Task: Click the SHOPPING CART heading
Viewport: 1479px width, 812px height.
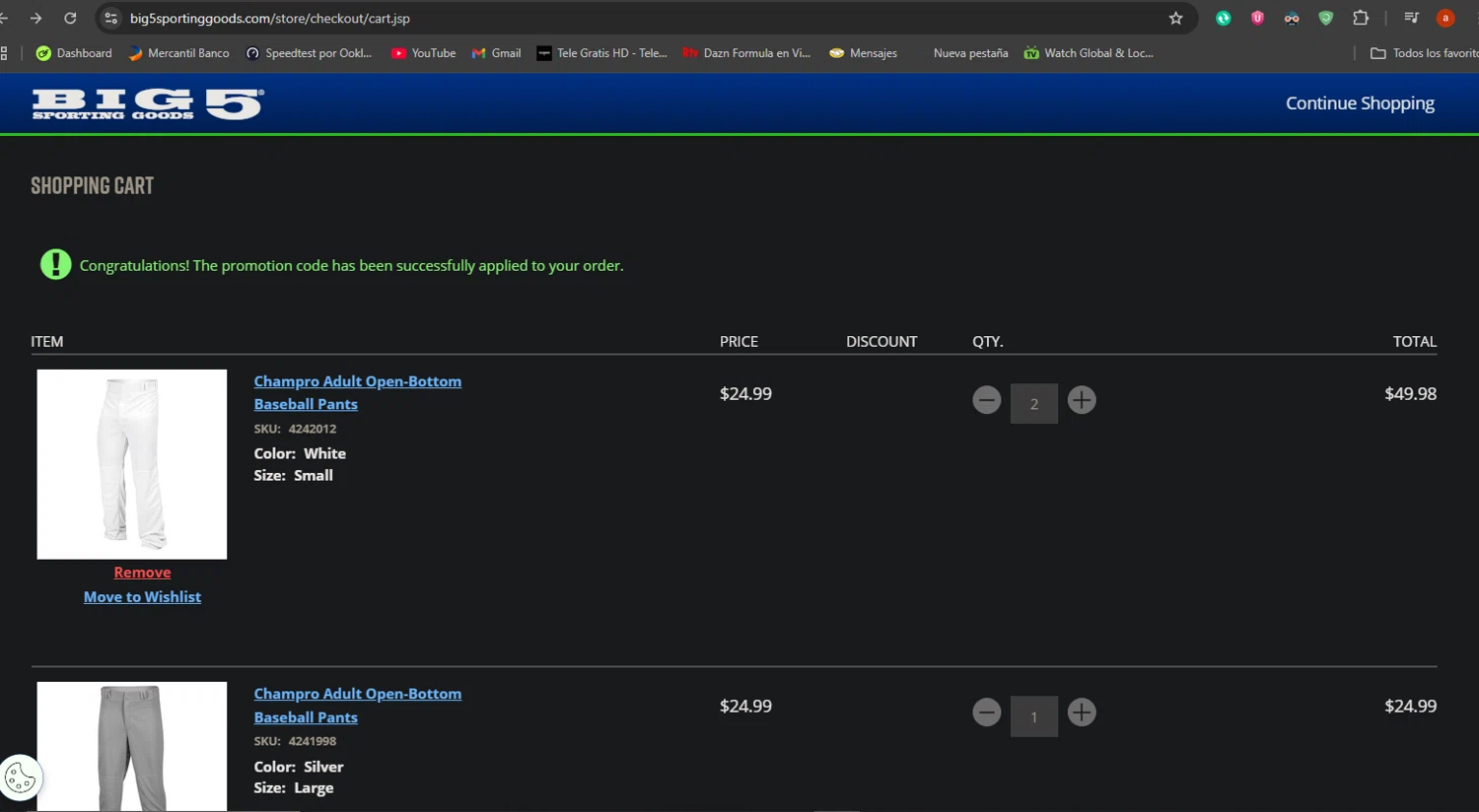Action: point(92,185)
